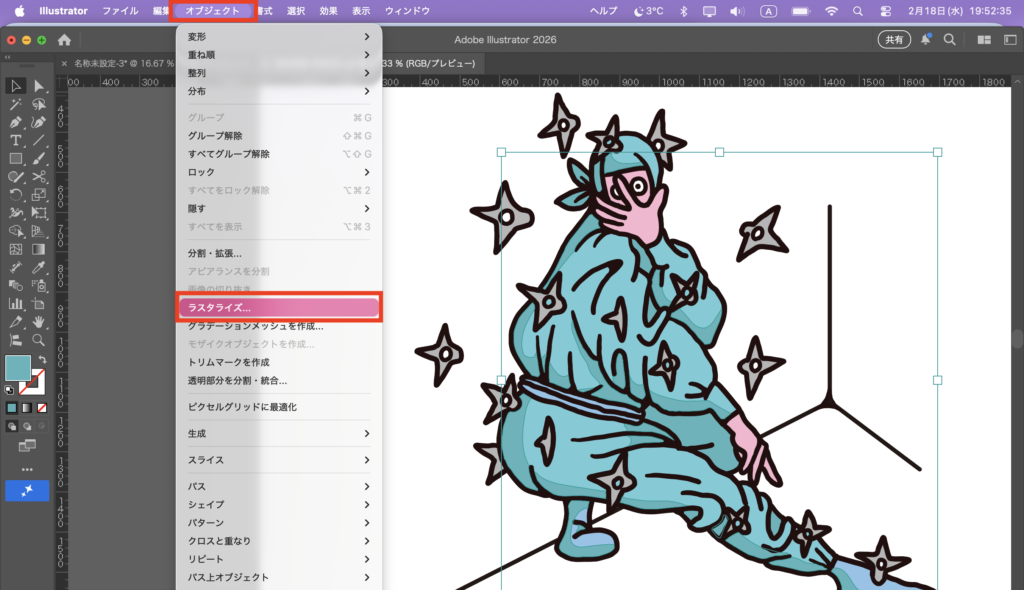Image resolution: width=1024 pixels, height=590 pixels.
Task: Swap fill and stroke colors arrow
Action: [42, 360]
